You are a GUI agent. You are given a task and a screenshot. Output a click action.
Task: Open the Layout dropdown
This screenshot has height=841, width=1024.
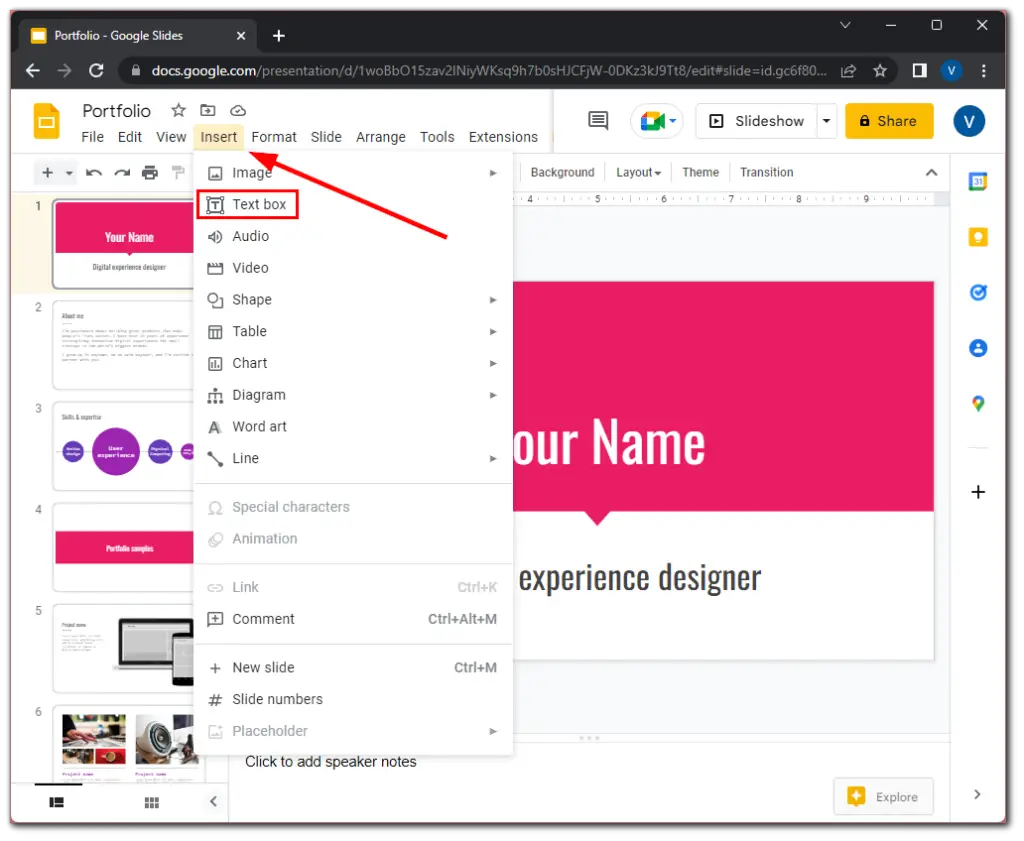tap(638, 172)
